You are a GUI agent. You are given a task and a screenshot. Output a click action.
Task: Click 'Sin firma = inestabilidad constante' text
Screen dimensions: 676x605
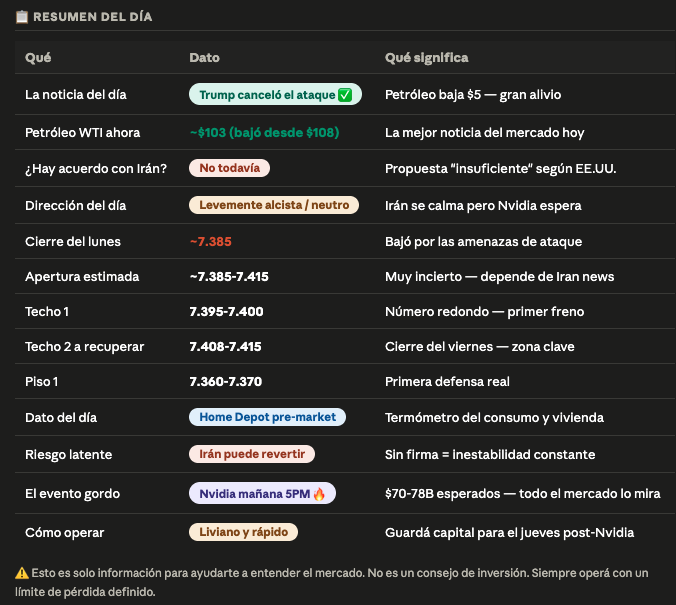point(490,455)
